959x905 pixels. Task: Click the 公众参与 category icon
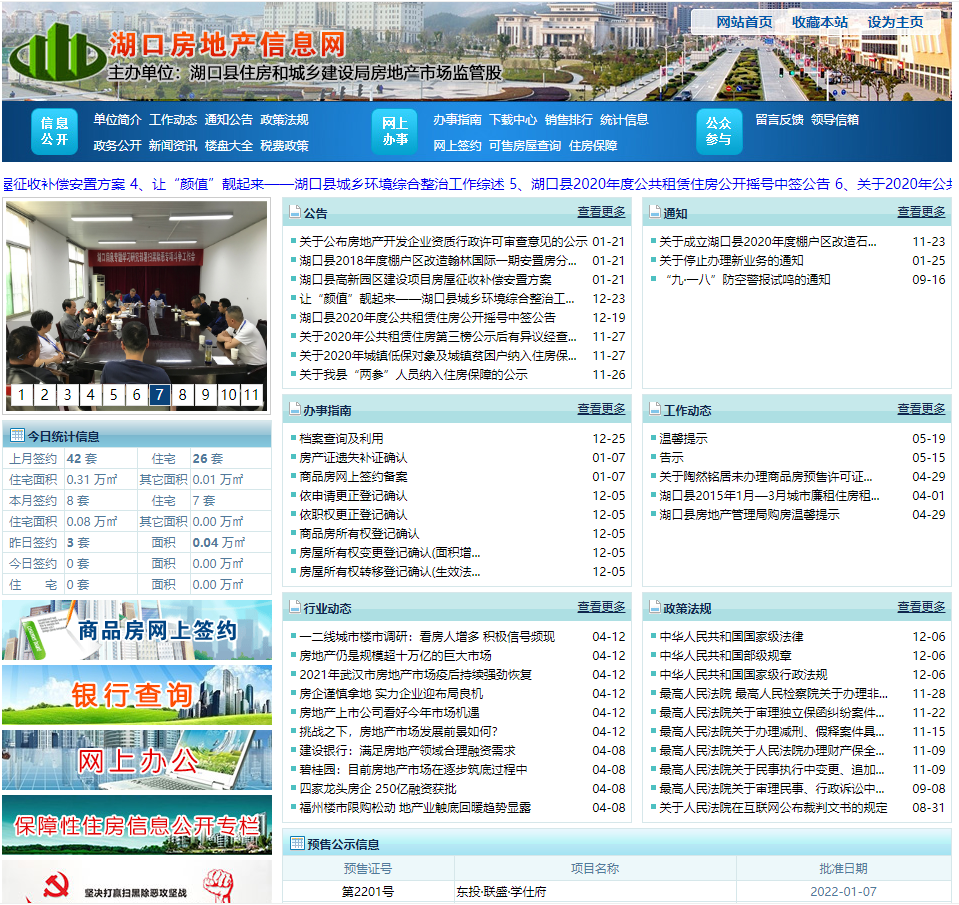pyautogui.click(x=718, y=132)
